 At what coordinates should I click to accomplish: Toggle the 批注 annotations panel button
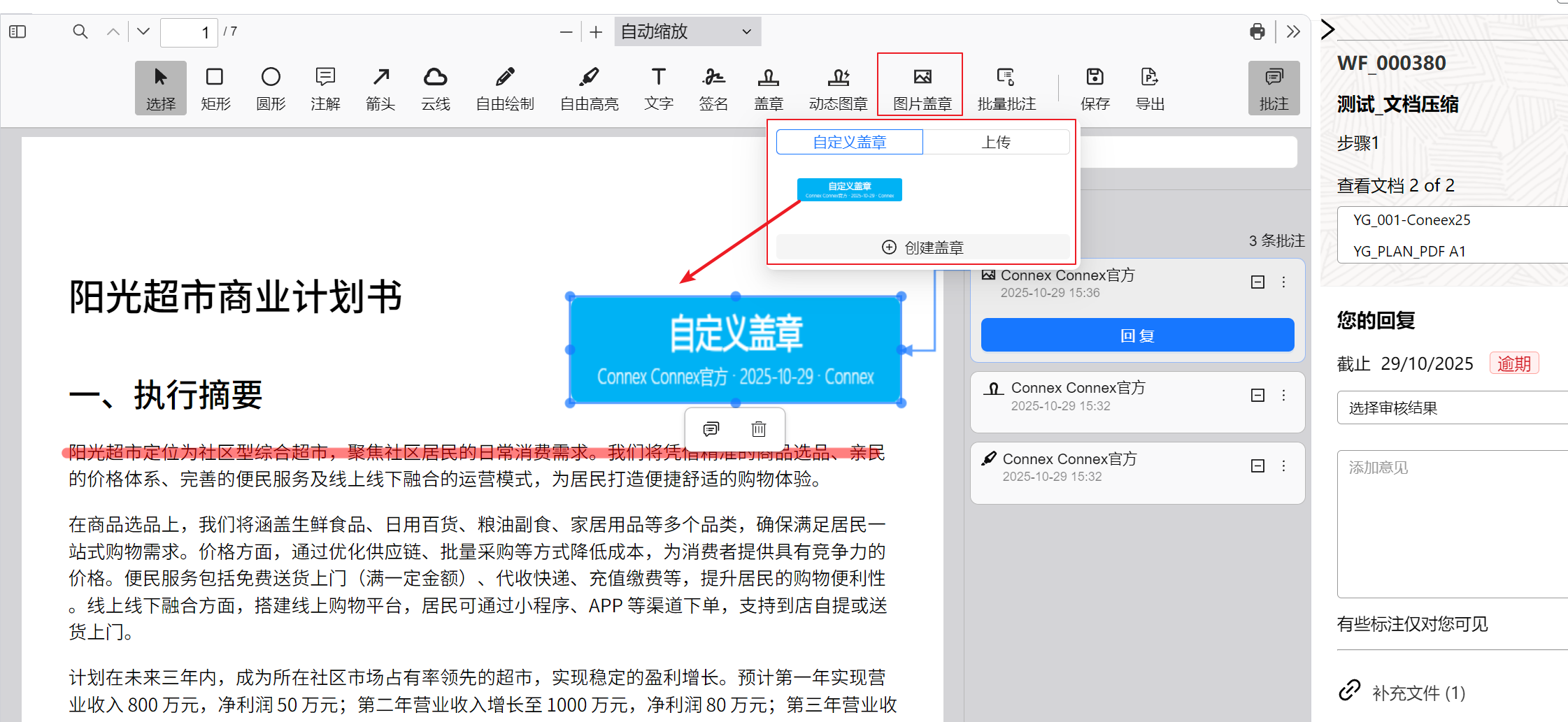click(1274, 87)
